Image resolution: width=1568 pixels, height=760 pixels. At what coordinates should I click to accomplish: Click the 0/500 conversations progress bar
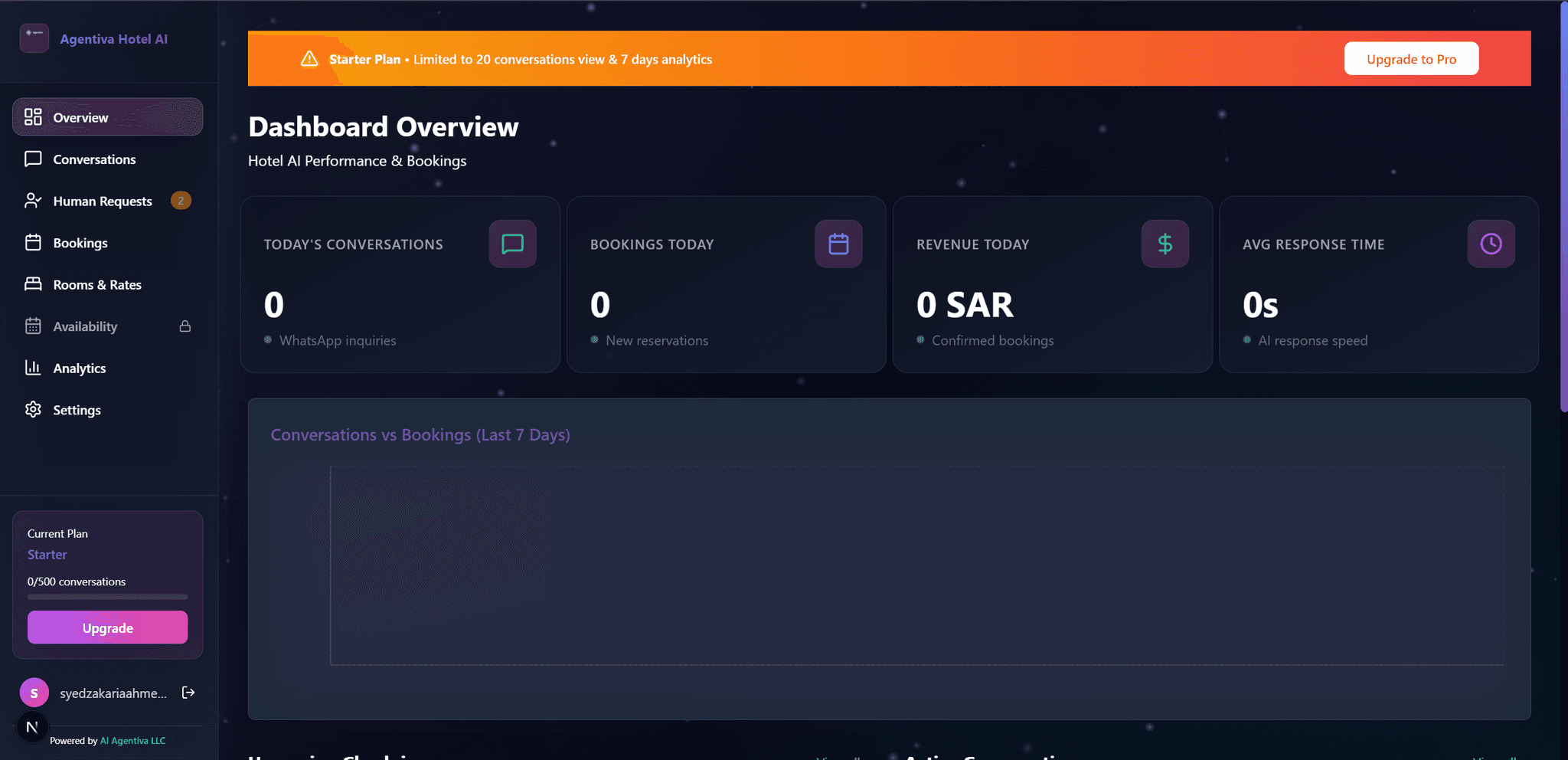[x=107, y=596]
